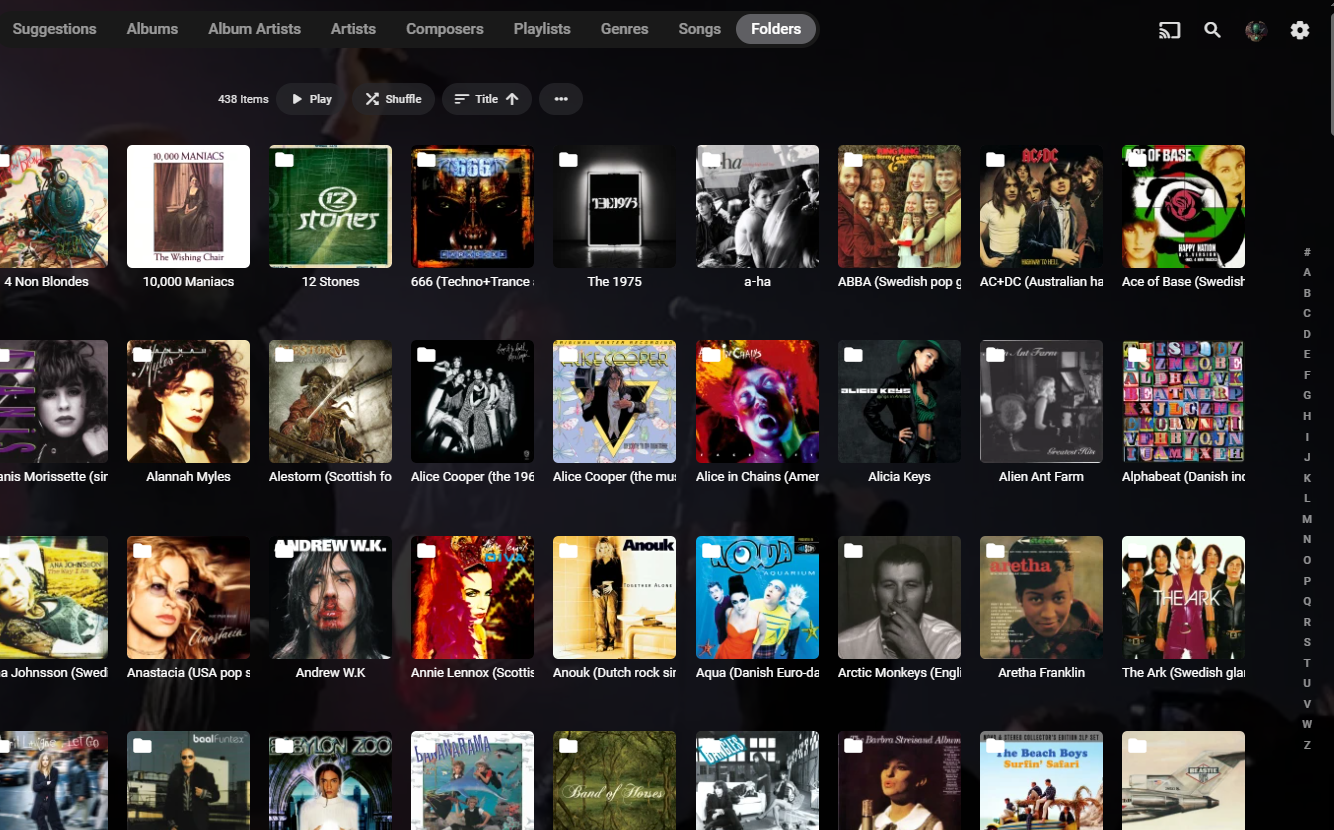Click the "The Ark (Swedish gla" title
Viewport: 1334px width, 830px height.
1183,673
